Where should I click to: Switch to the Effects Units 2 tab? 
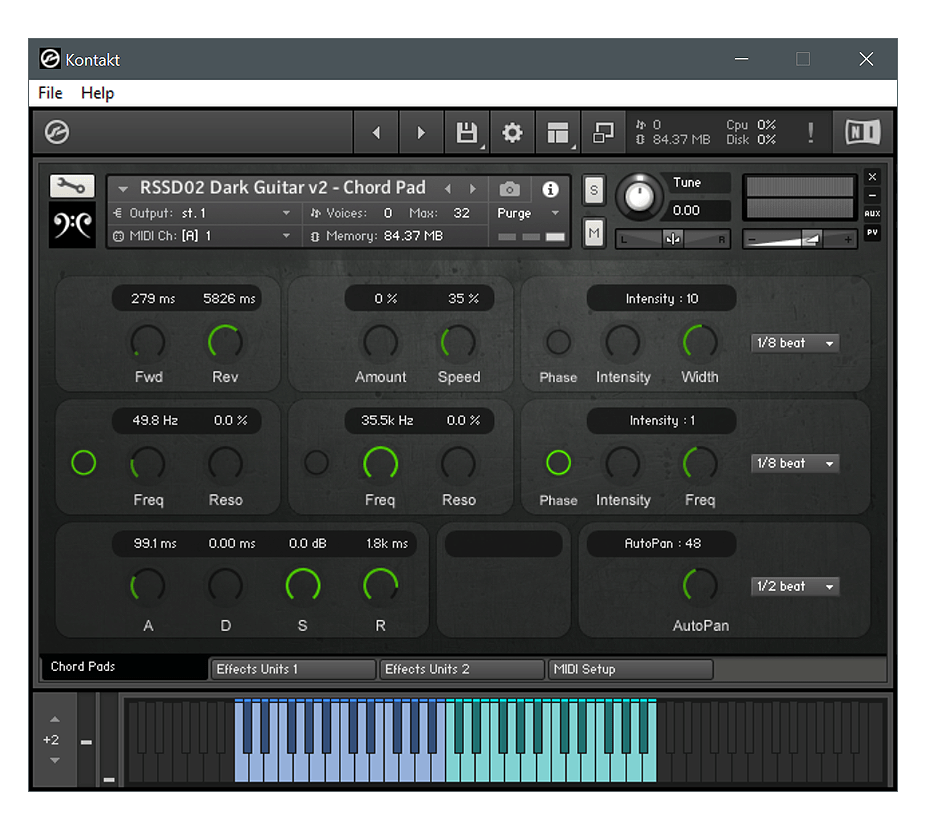pyautogui.click(x=461, y=669)
